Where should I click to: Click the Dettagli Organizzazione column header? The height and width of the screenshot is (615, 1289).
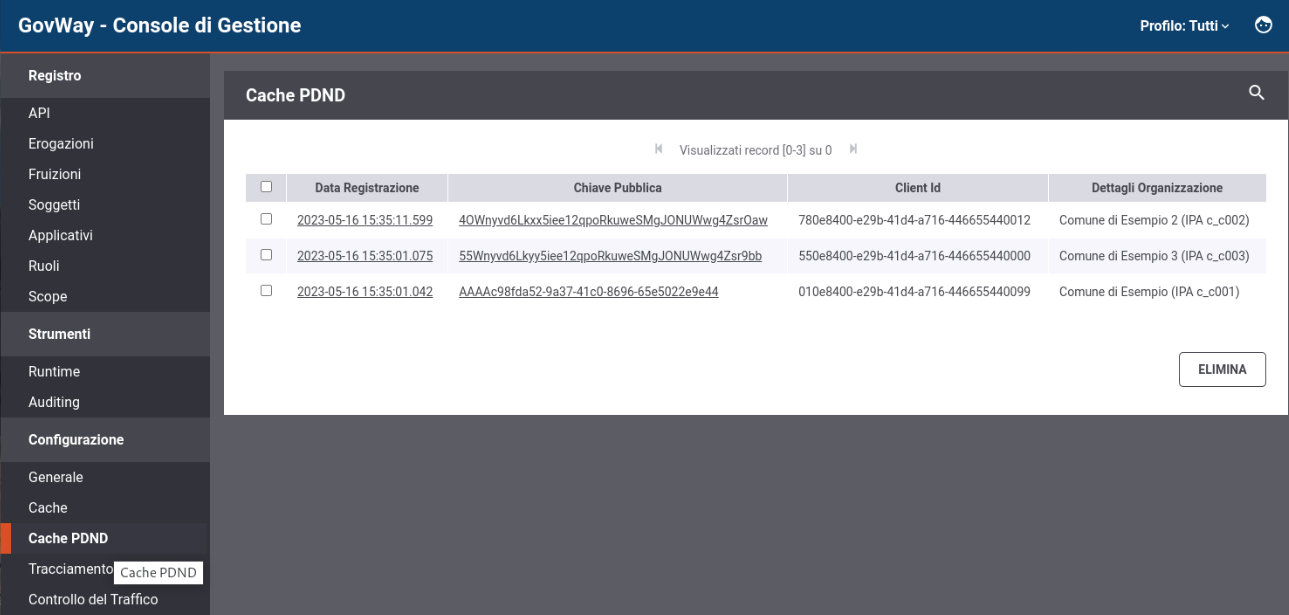point(1157,188)
